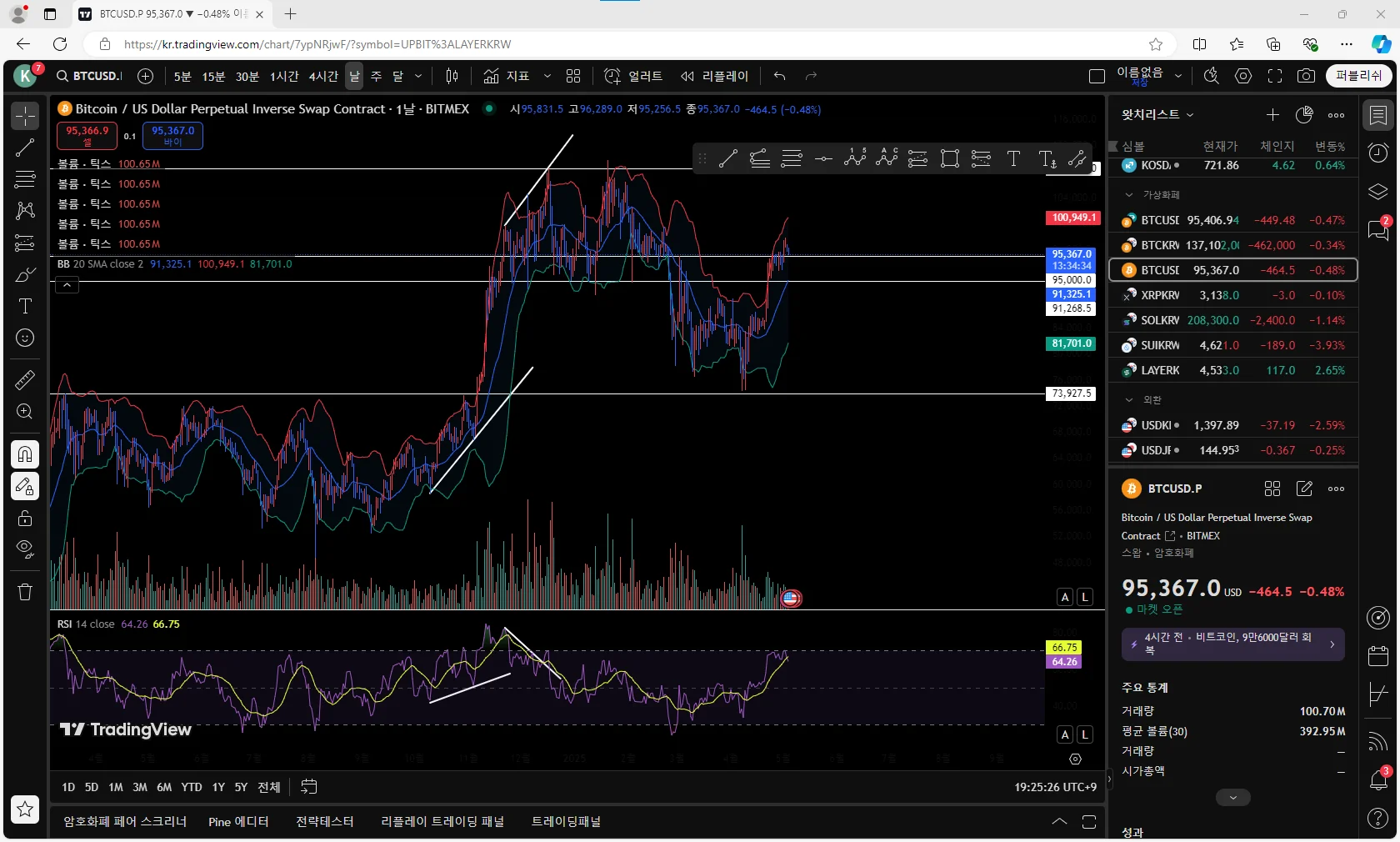Viewport: 1400px width, 842px height.
Task: Open the emoji and icons tool
Action: pos(25,338)
